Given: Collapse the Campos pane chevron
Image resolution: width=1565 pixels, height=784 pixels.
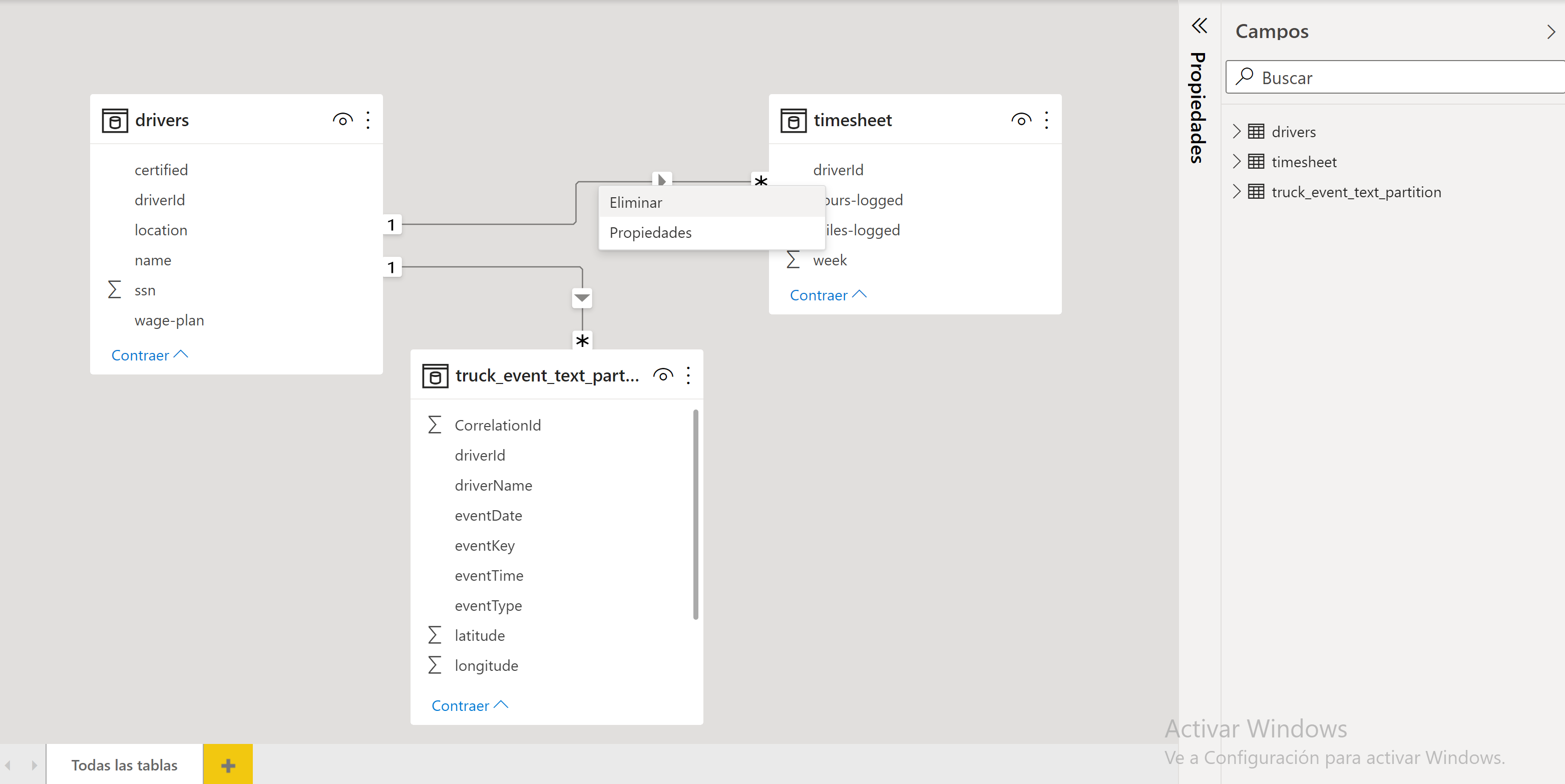Looking at the screenshot, I should pos(1550,32).
